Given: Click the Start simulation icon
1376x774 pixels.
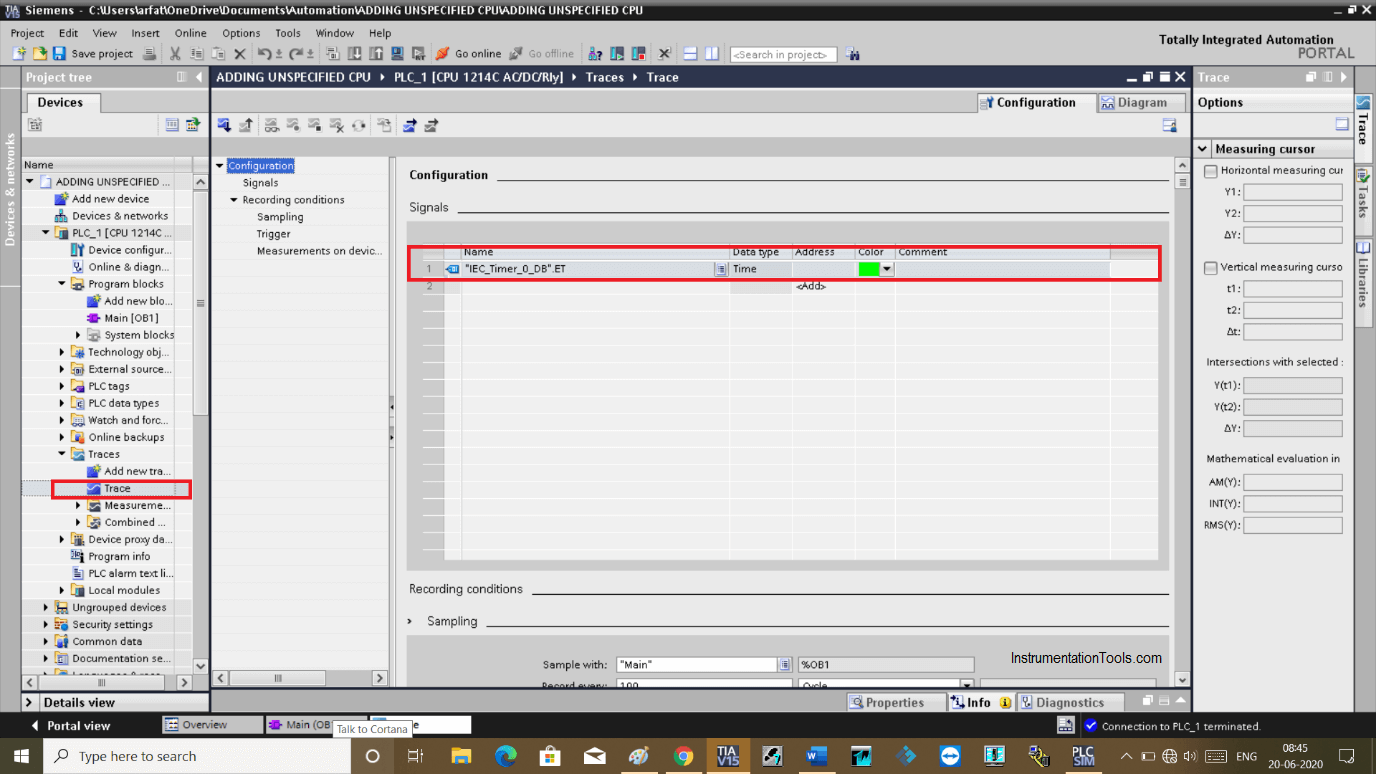Looking at the screenshot, I should [397, 54].
